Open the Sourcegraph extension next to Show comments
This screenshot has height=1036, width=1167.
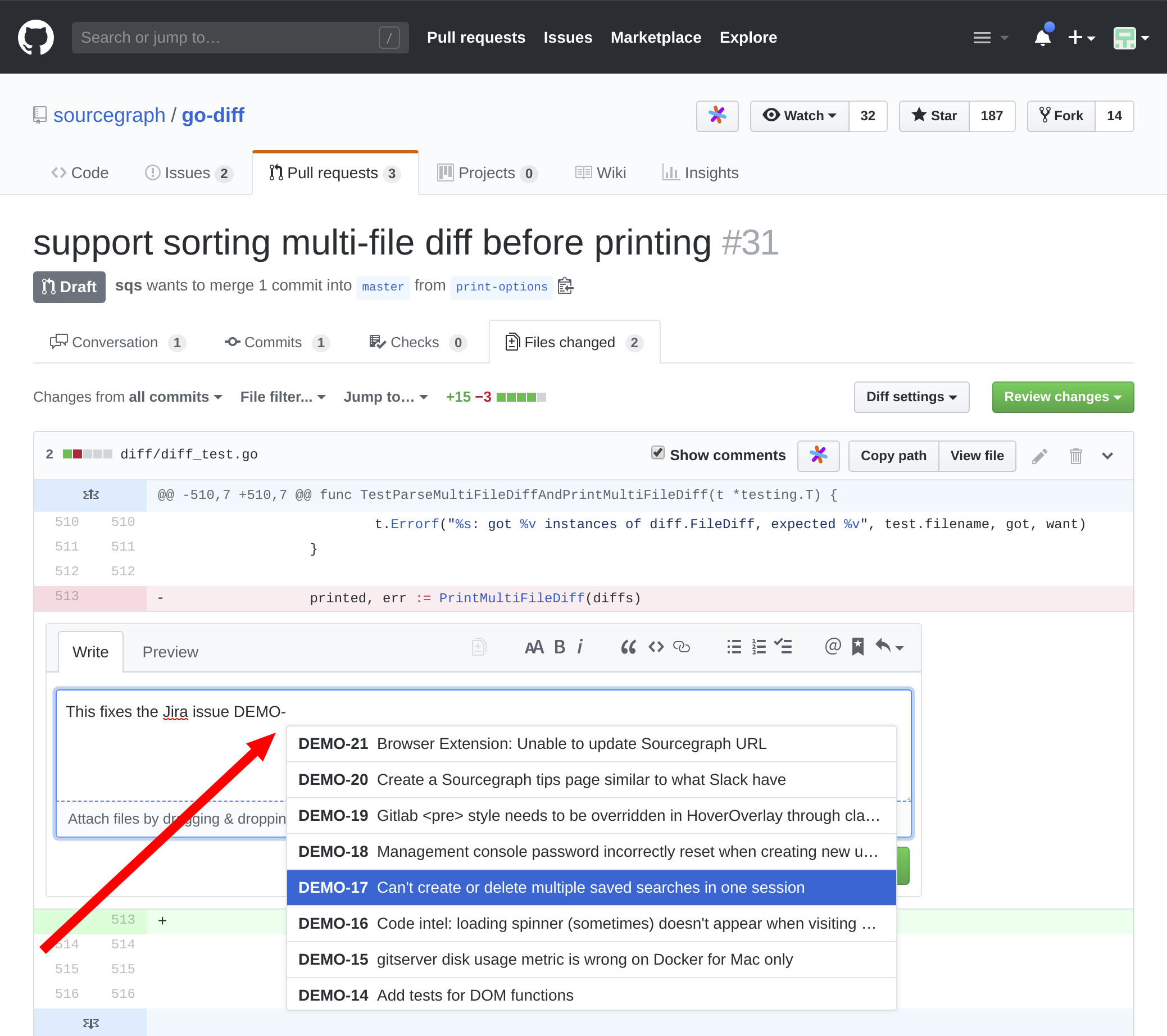coord(818,456)
